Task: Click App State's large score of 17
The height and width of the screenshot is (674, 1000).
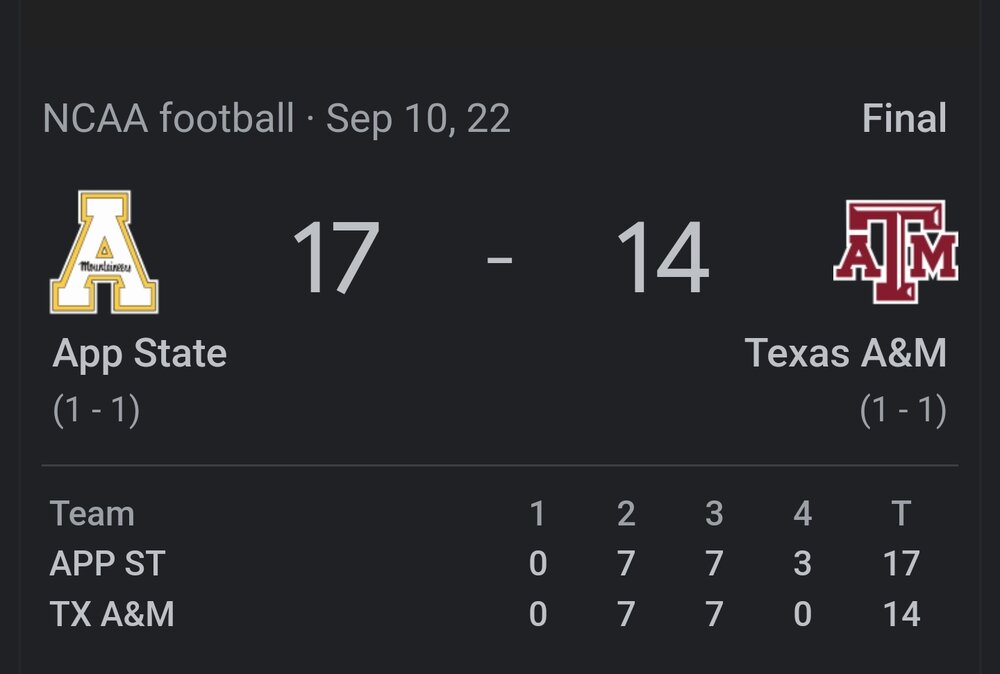Action: pos(336,257)
